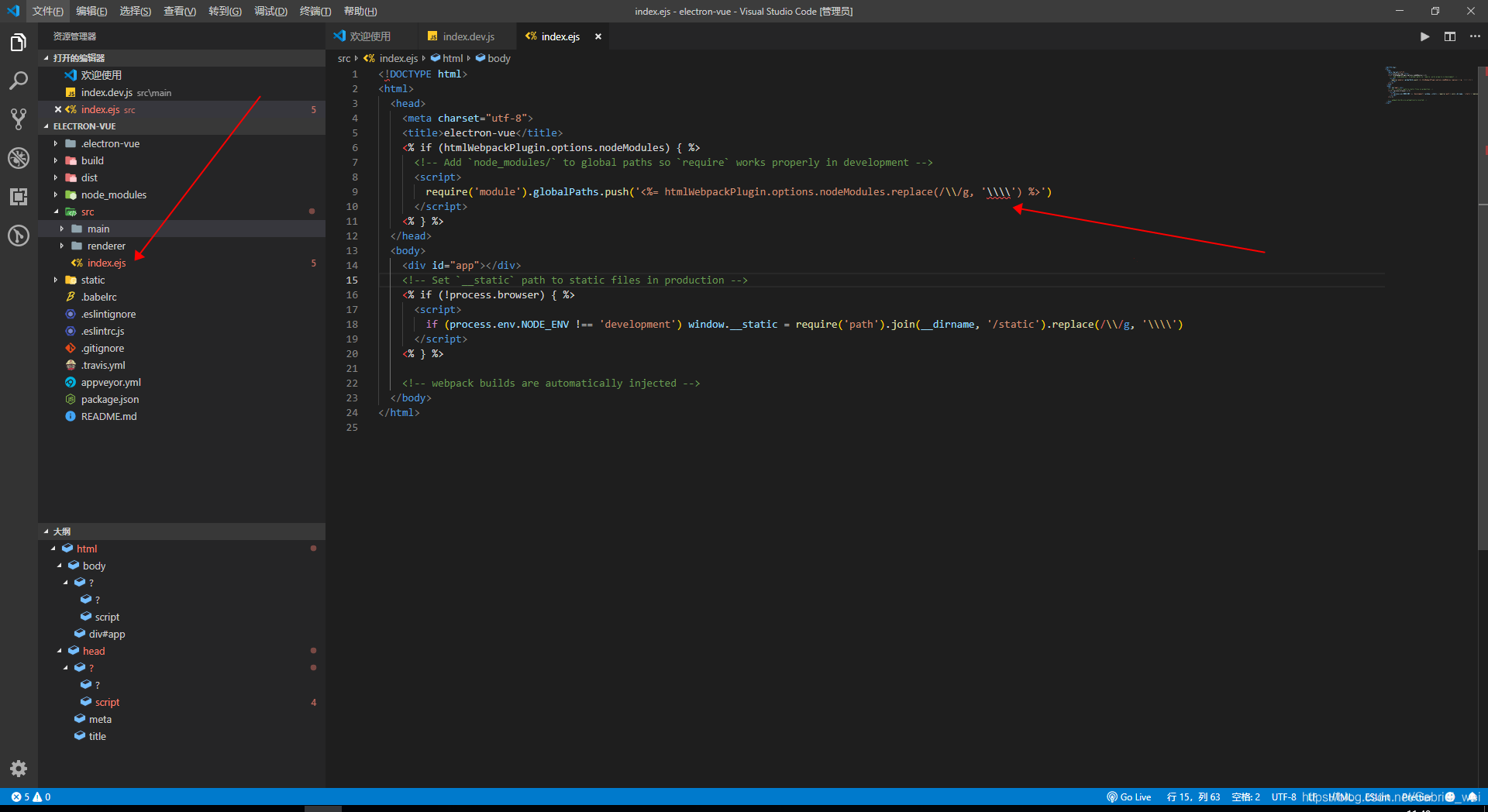Open the 查看(V) menu
Screen dimensions: 1488x812
[x=180, y=11]
